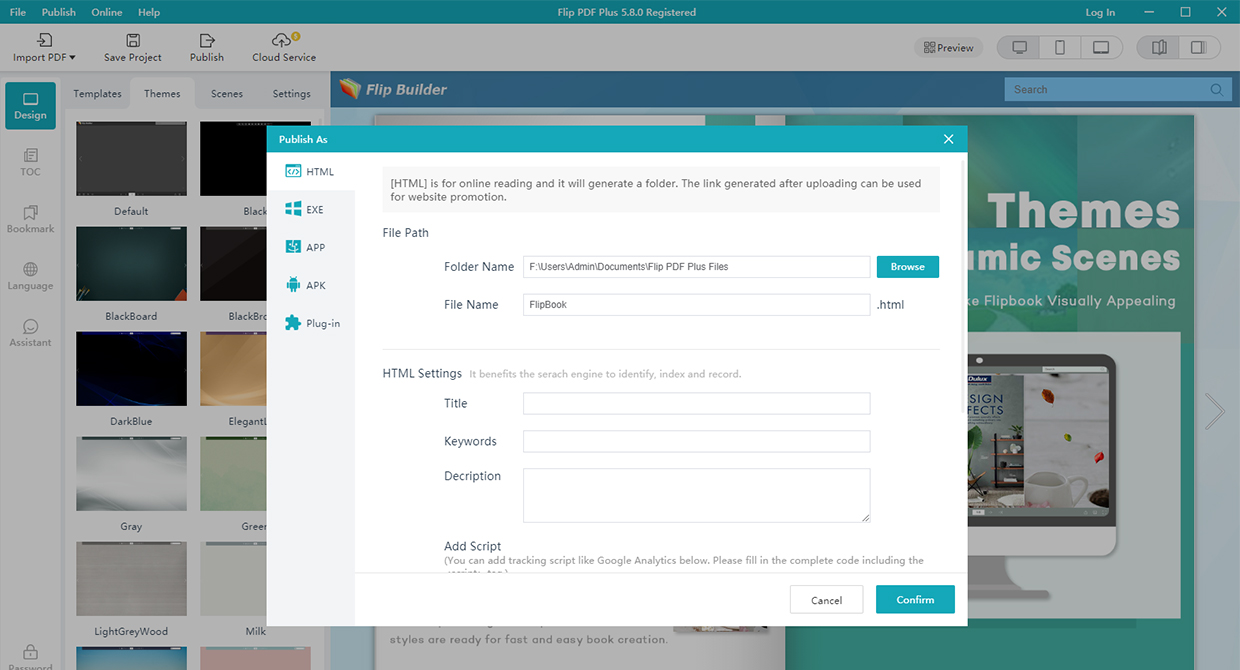This screenshot has width=1240, height=670.
Task: Open the Assistant sidebar panel
Action: click(x=30, y=333)
